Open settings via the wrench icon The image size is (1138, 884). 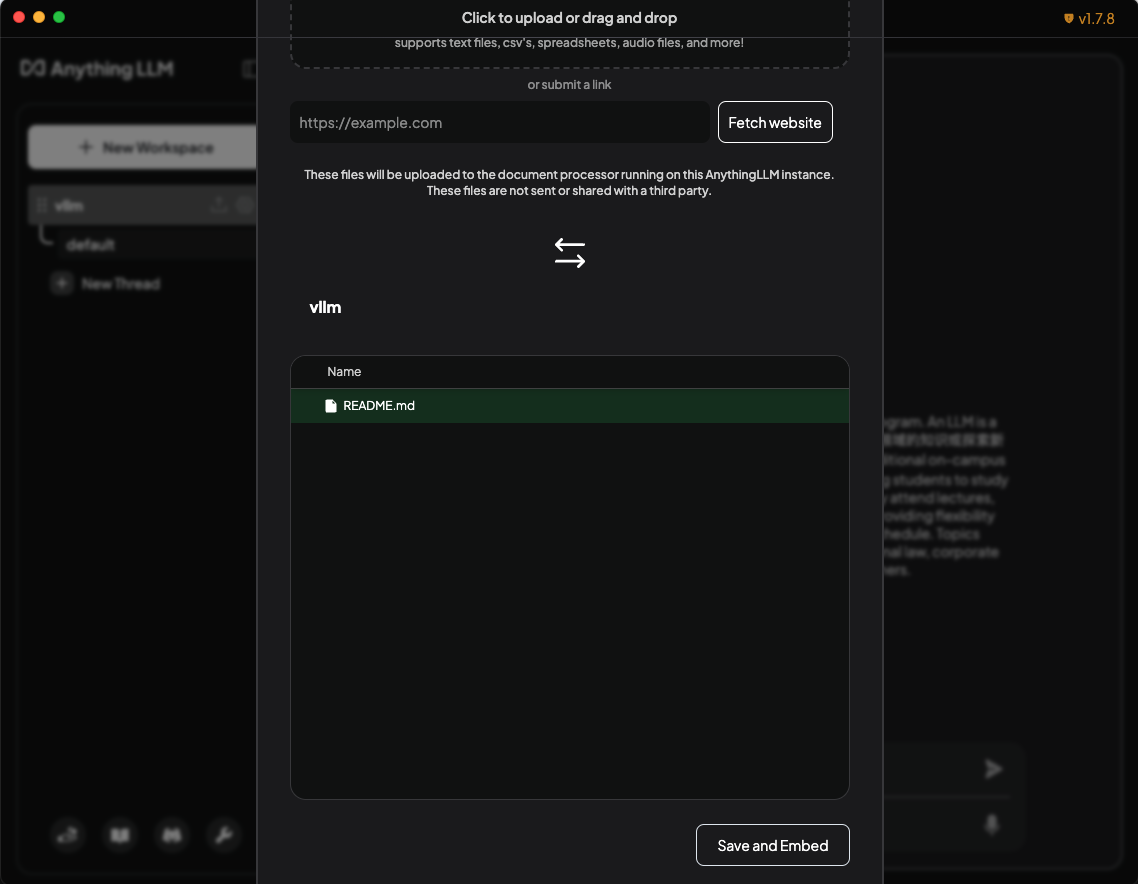click(x=224, y=835)
